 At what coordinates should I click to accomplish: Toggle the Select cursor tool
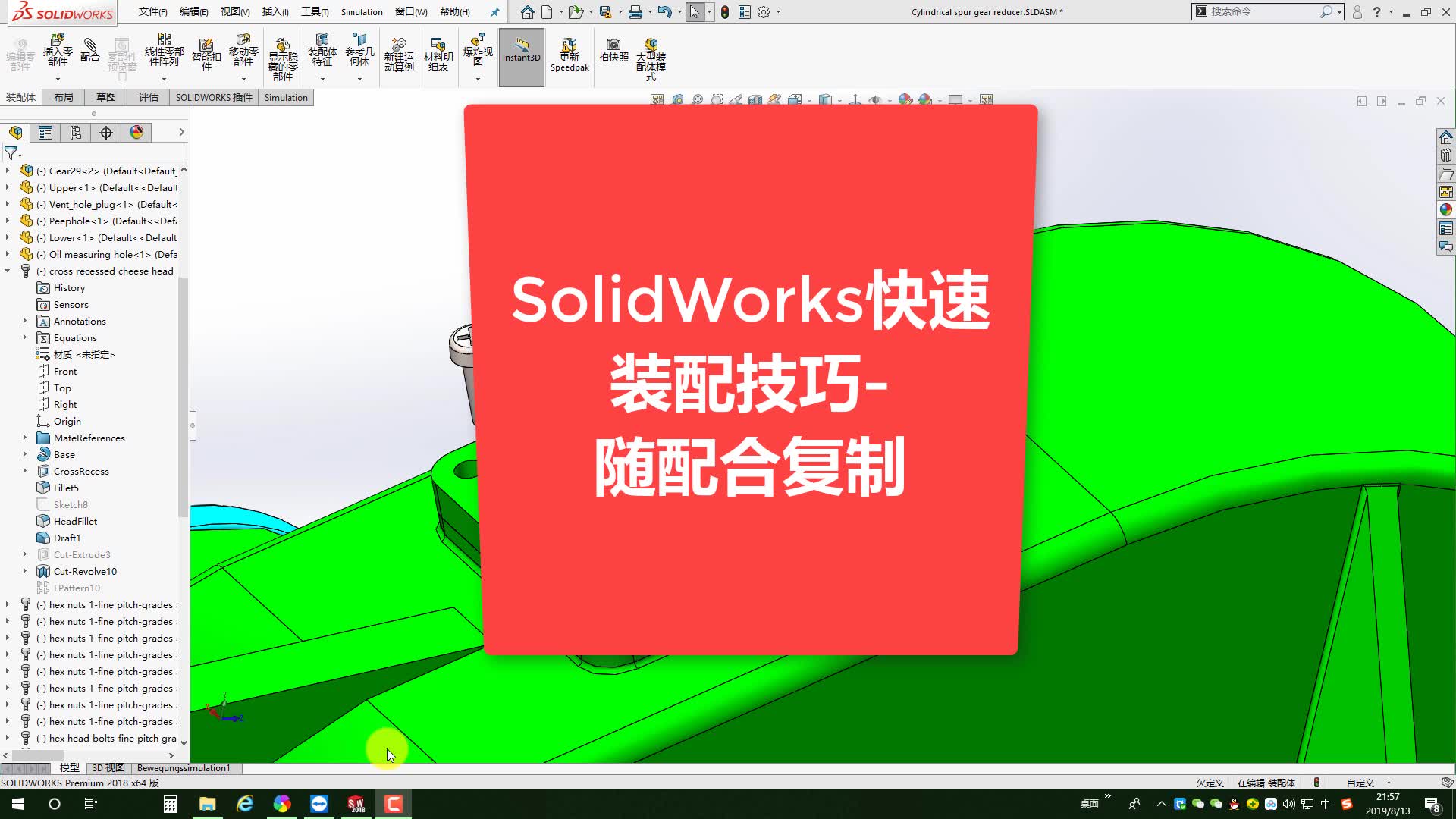(x=695, y=12)
